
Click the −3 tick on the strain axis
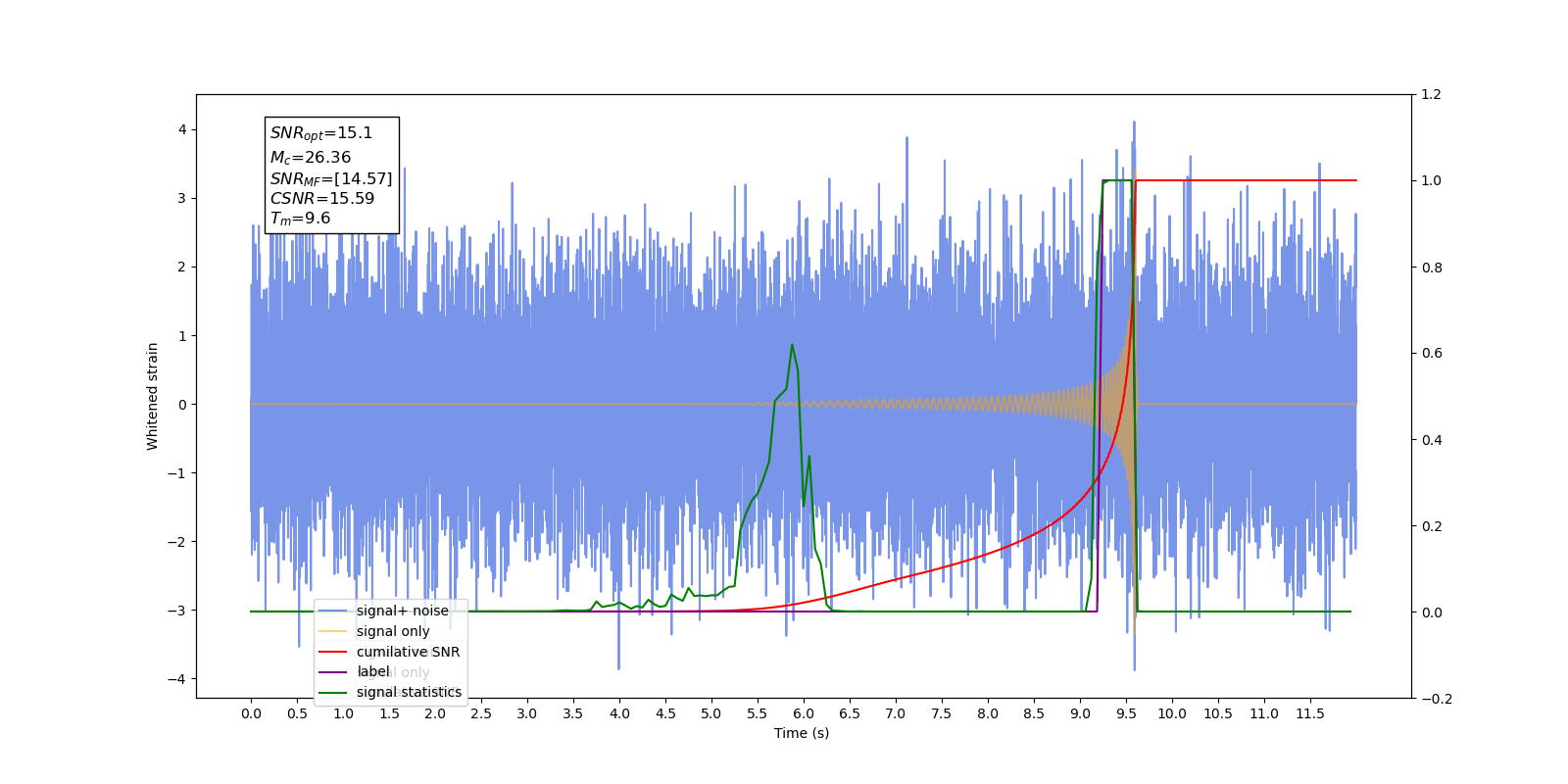[176, 611]
